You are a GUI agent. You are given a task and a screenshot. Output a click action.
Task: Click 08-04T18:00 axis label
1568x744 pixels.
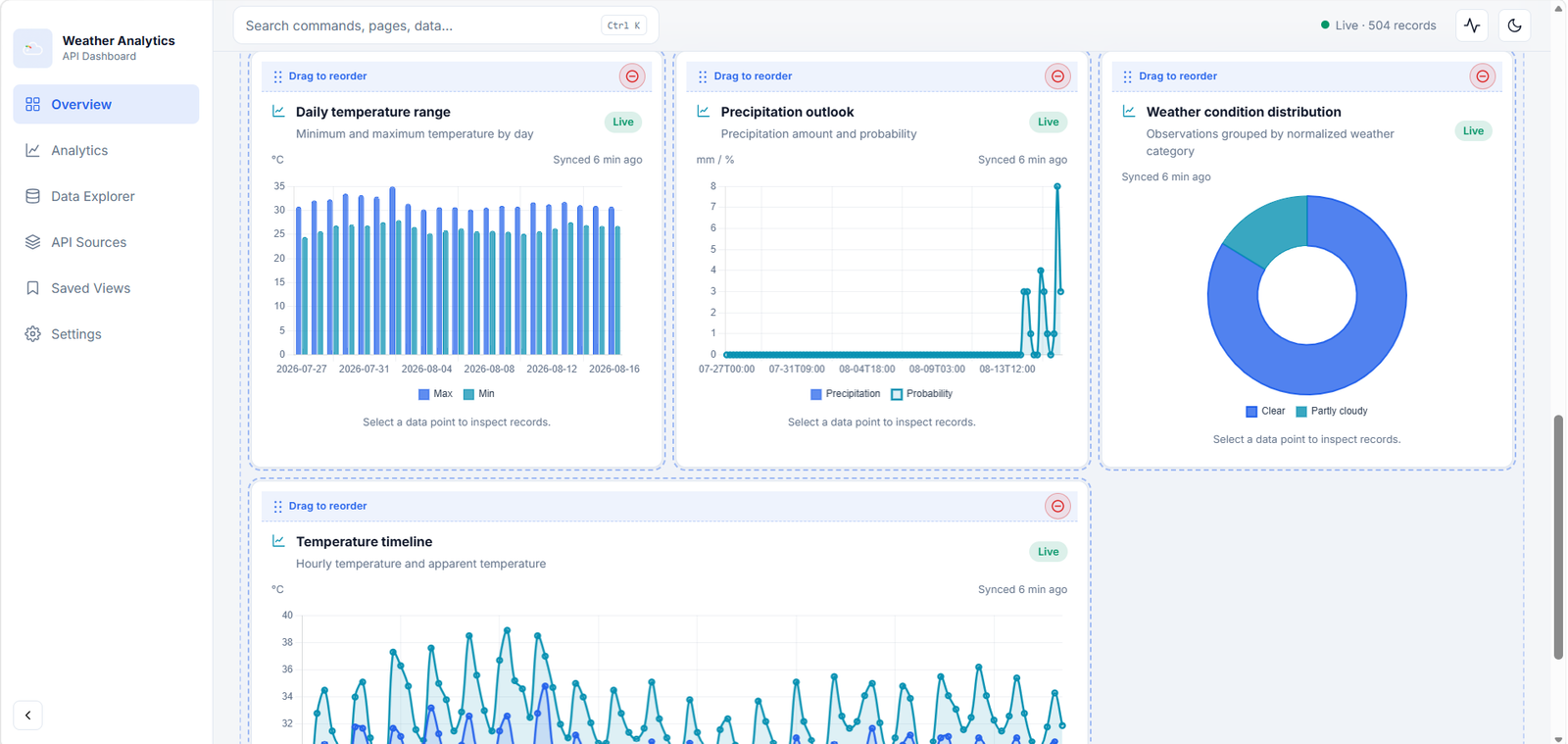coord(866,370)
